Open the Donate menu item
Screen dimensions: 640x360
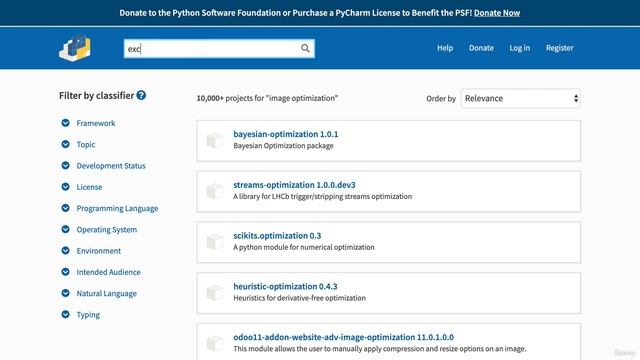coord(481,48)
